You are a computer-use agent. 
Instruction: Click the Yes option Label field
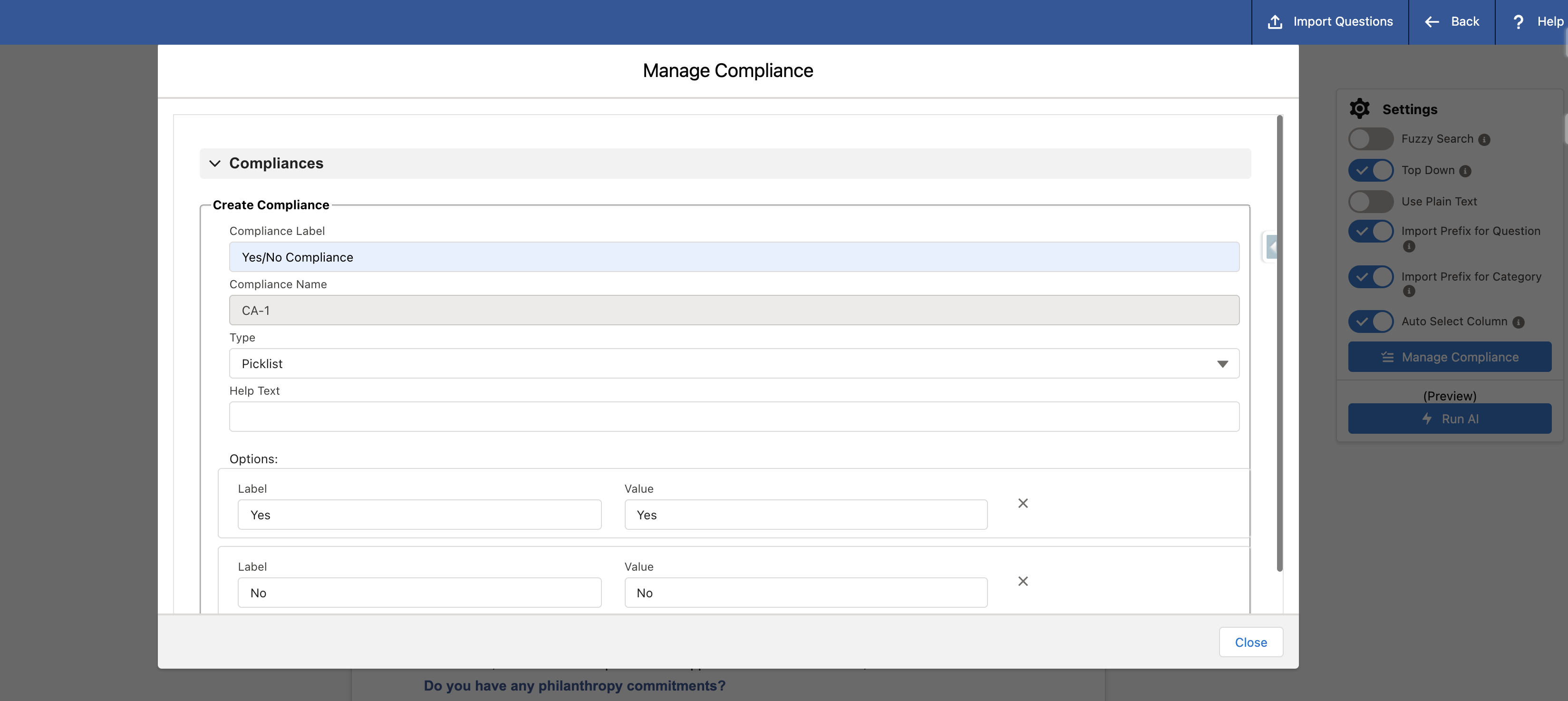click(419, 515)
